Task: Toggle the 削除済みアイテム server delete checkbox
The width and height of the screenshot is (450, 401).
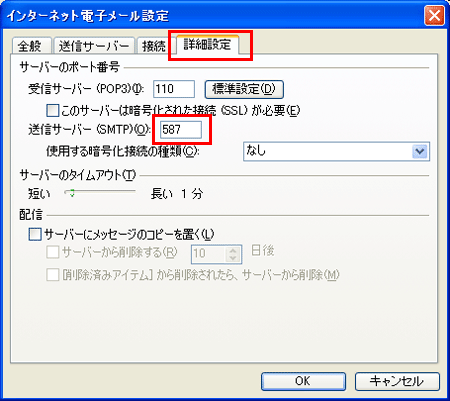Action: click(x=53, y=275)
